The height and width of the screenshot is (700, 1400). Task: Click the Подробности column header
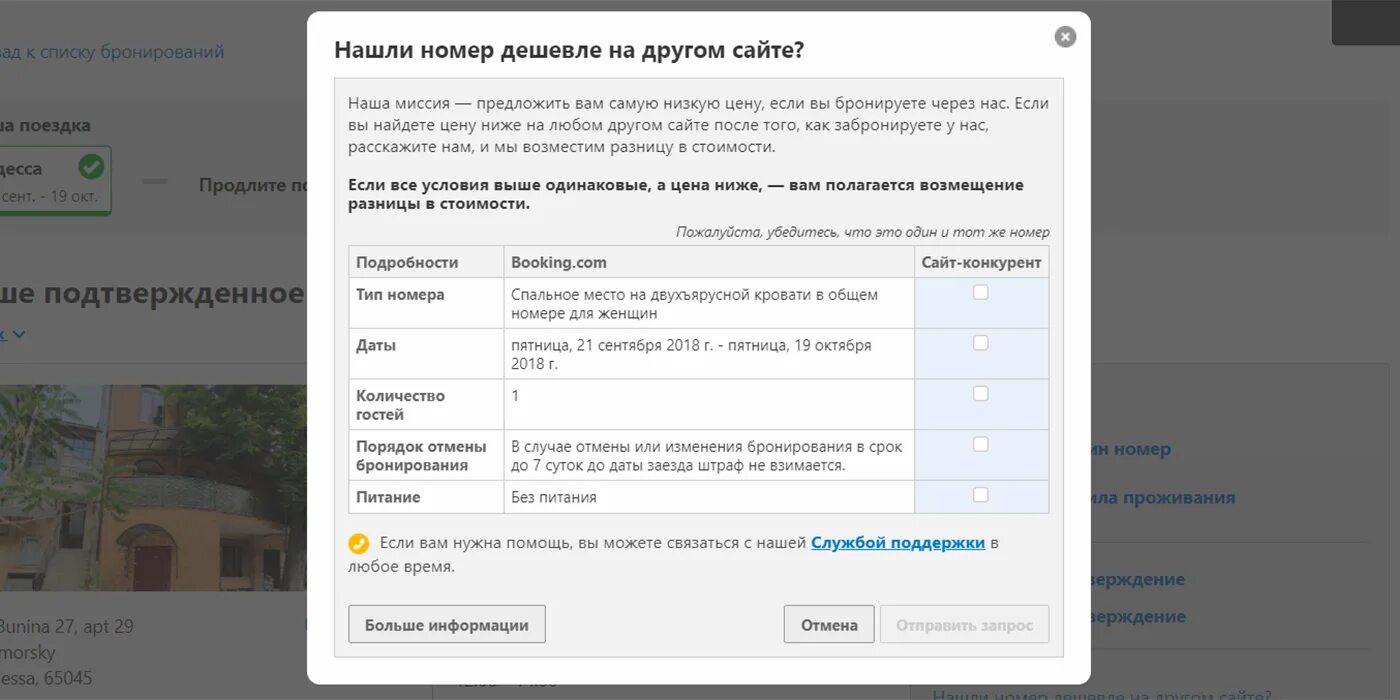(426, 262)
